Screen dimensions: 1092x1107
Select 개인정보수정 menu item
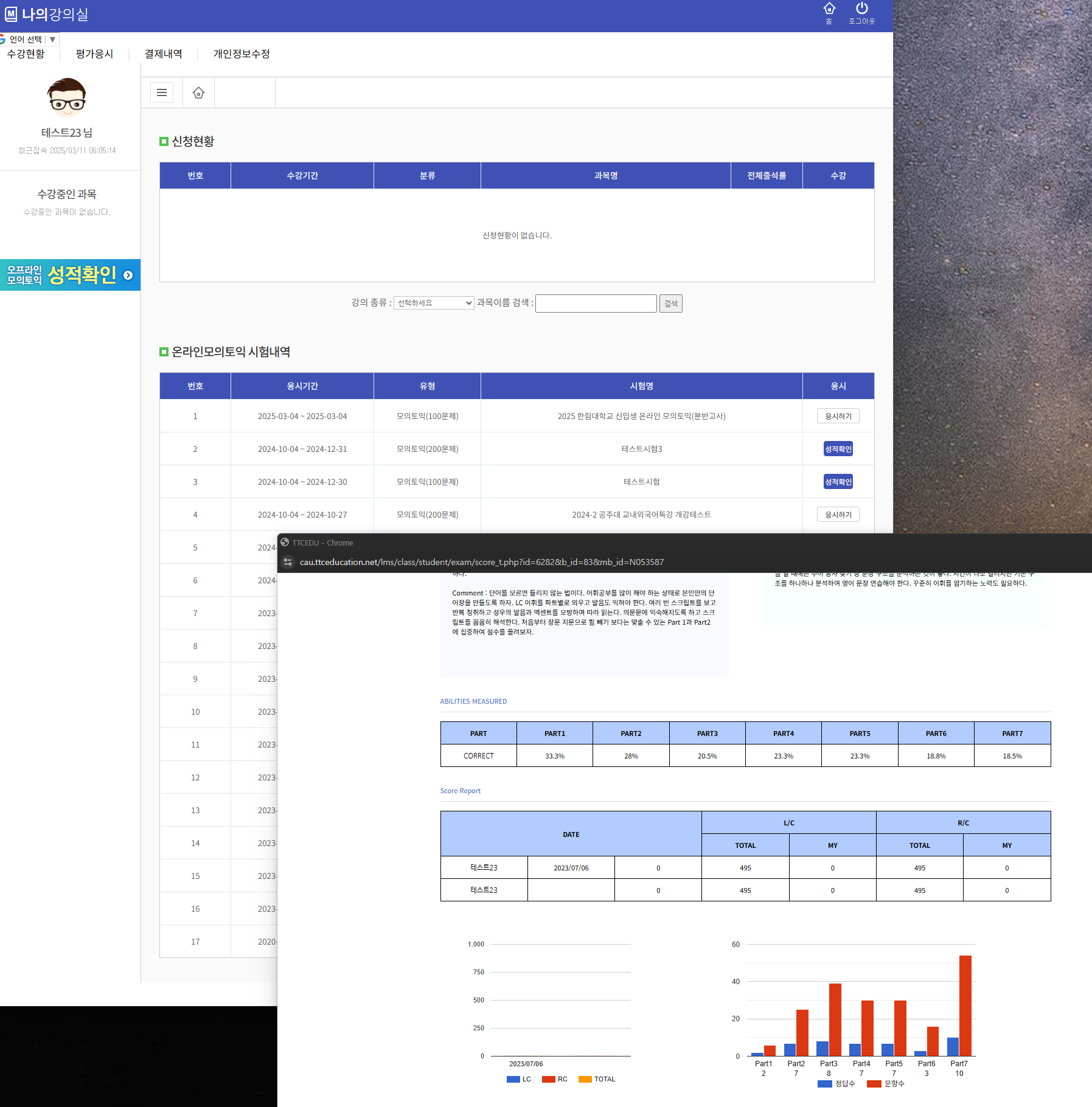(242, 54)
